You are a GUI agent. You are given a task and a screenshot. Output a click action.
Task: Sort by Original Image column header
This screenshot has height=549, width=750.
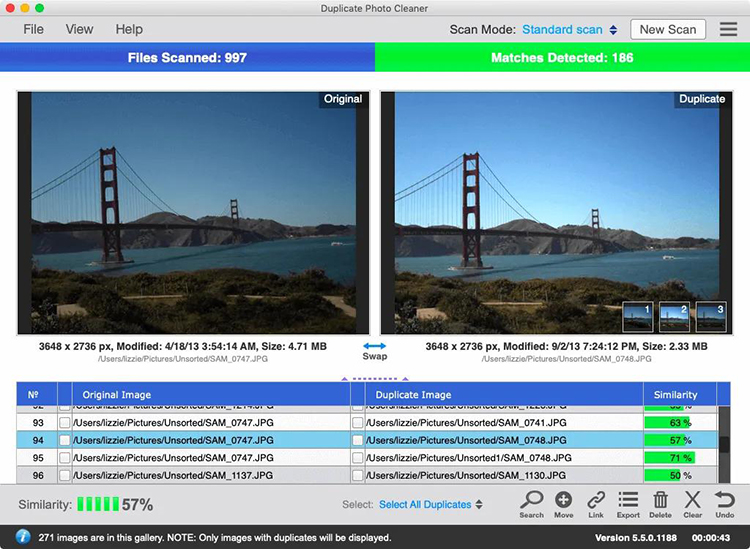(x=211, y=395)
